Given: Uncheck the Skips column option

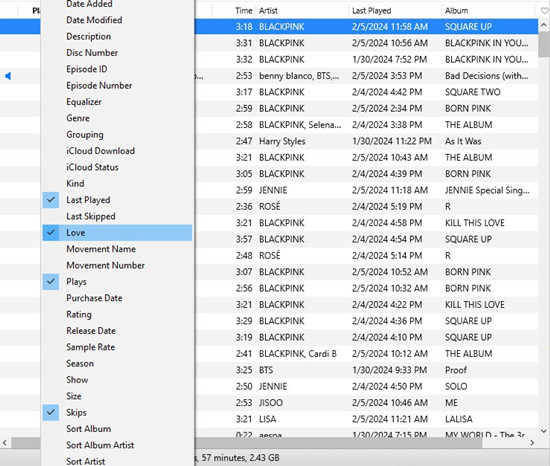Looking at the screenshot, I should click(117, 412).
